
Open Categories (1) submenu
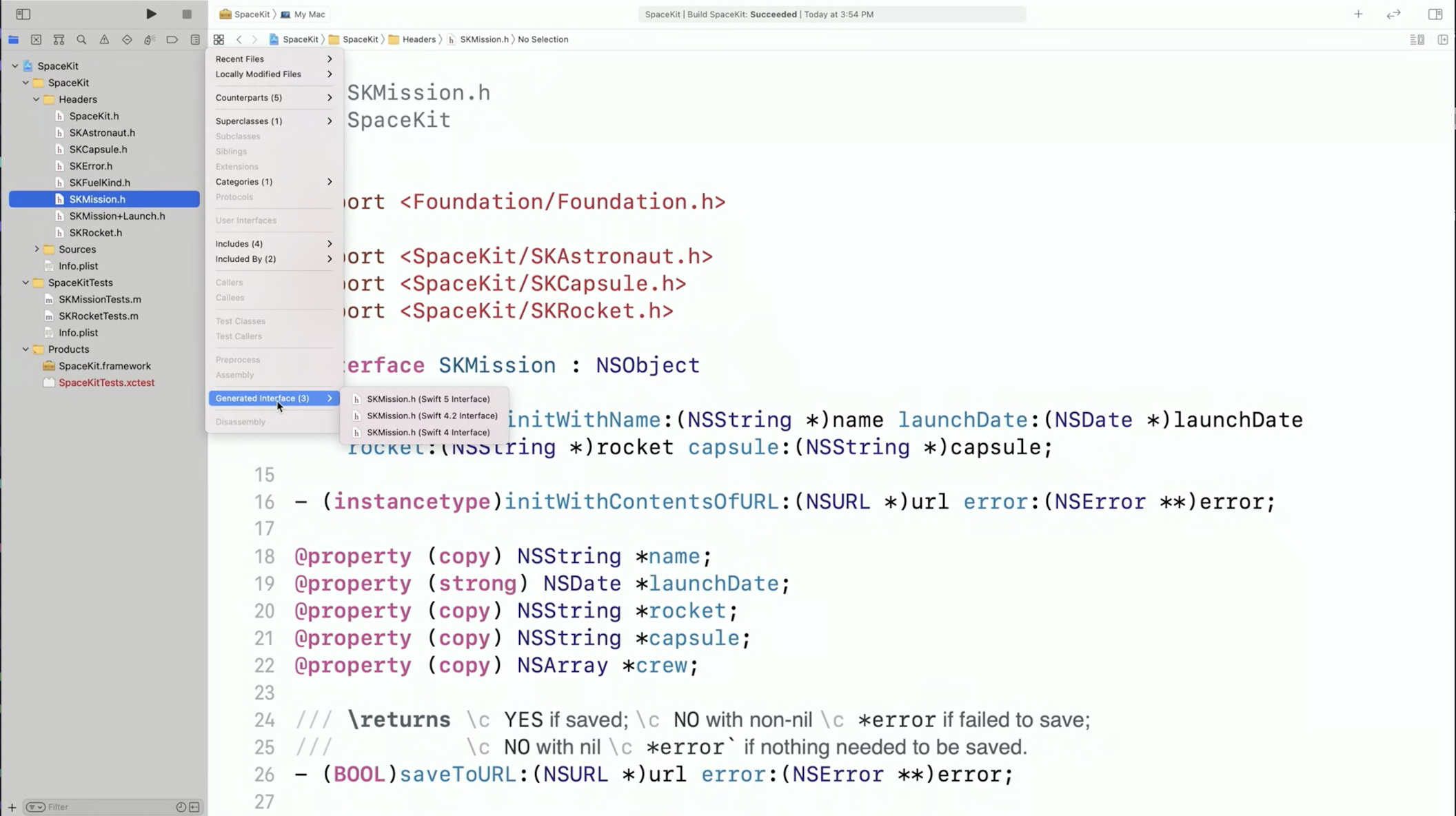tap(274, 182)
